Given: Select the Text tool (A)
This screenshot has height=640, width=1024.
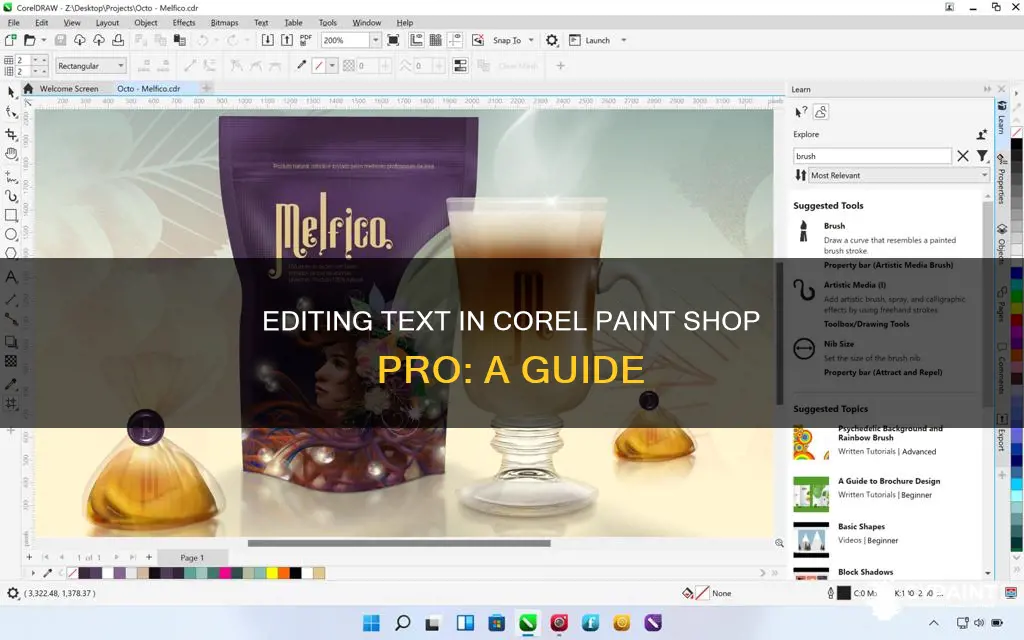Looking at the screenshot, I should [11, 277].
